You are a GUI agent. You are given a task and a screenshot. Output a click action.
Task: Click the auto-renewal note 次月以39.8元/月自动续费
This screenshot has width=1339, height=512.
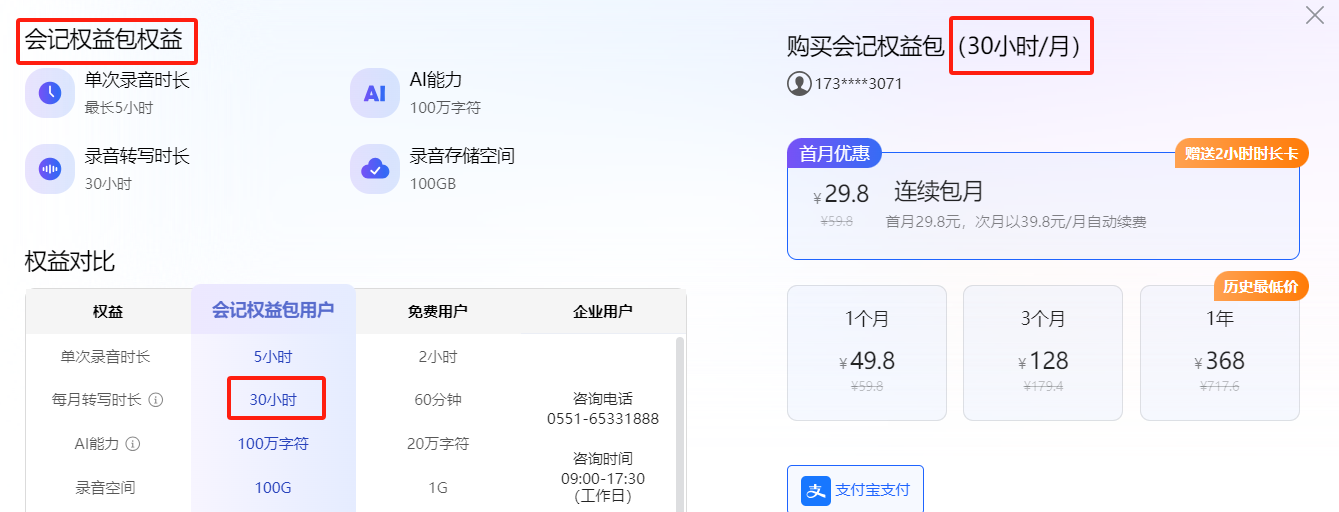pyautogui.click(x=1062, y=222)
